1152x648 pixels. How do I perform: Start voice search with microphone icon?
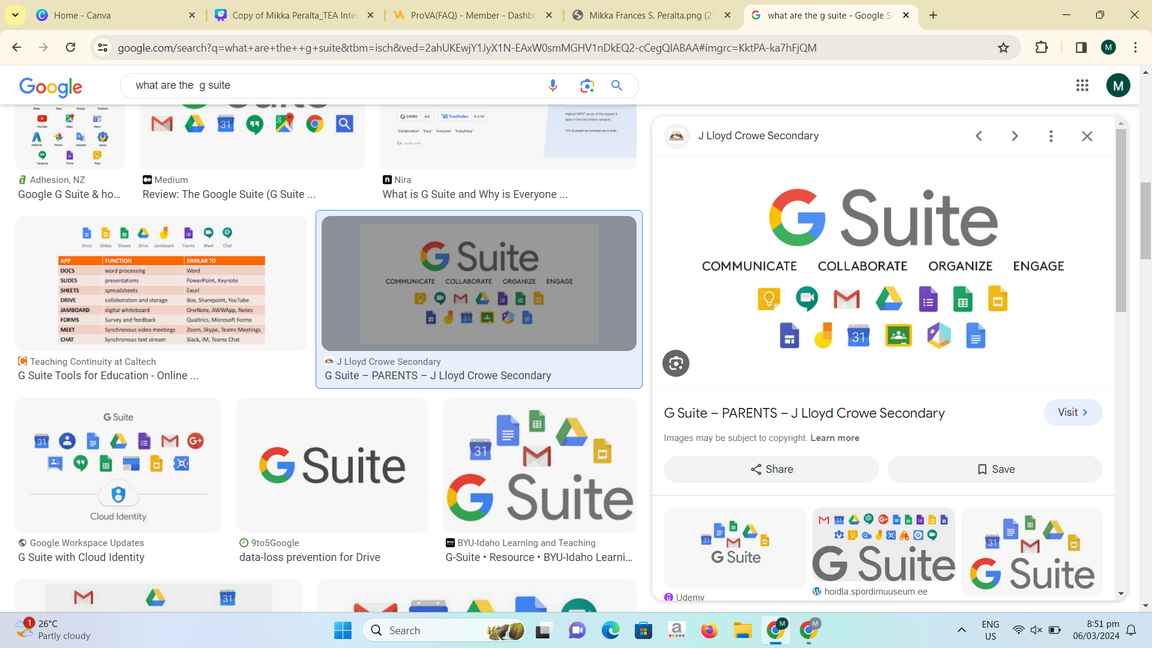pos(552,85)
